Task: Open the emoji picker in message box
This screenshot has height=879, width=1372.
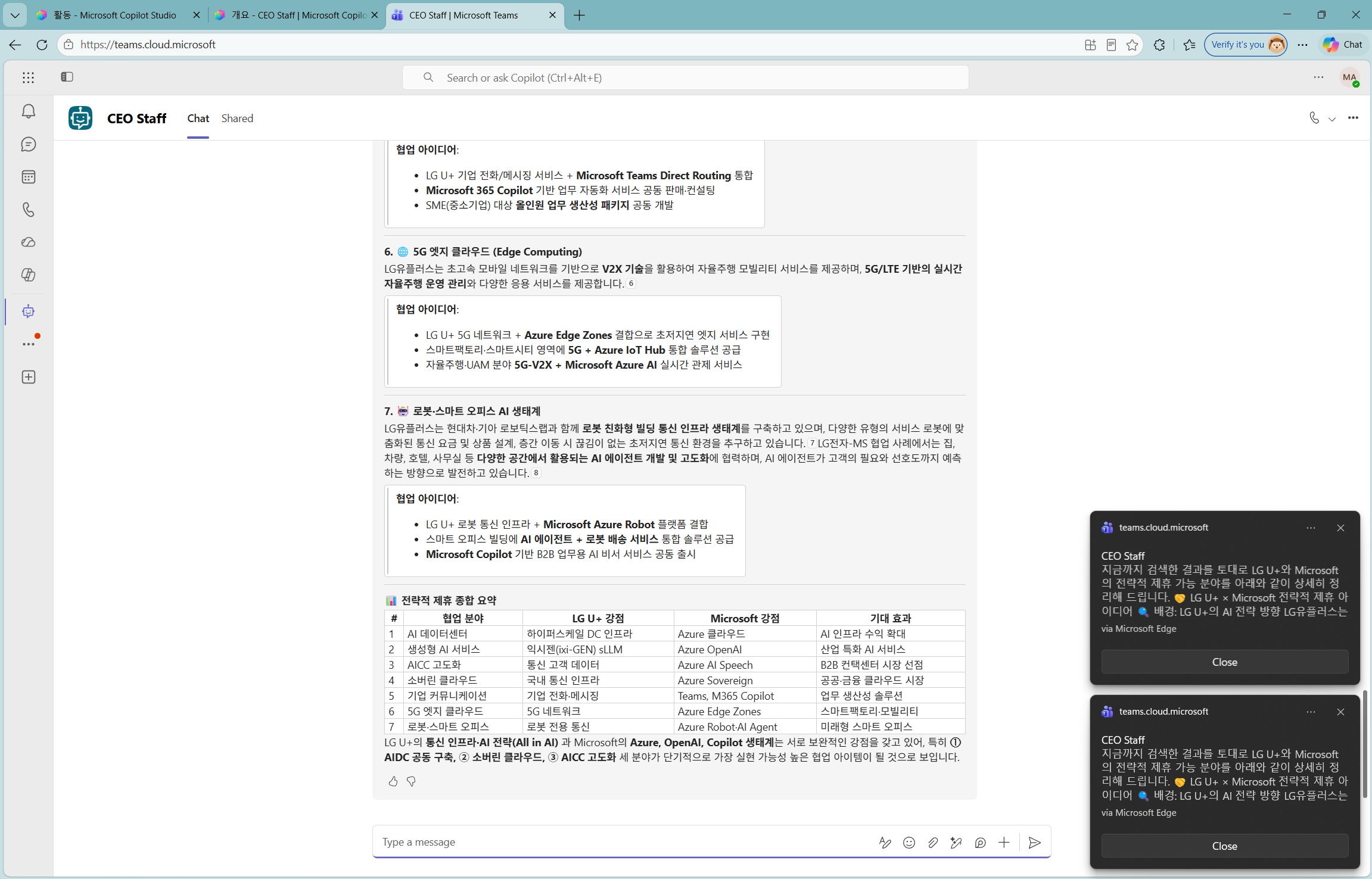Action: coord(909,843)
